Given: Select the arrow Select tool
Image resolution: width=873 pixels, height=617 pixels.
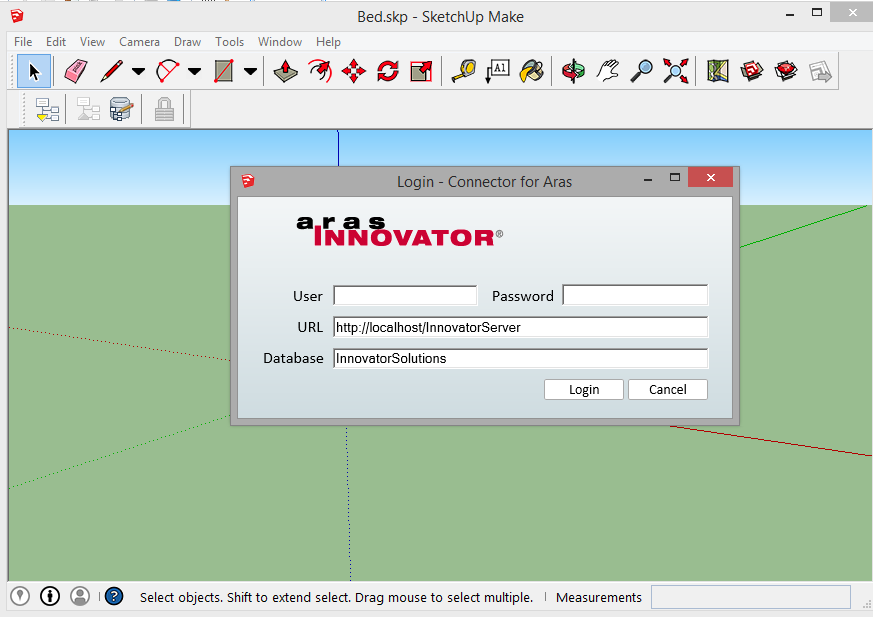Looking at the screenshot, I should tap(34, 71).
